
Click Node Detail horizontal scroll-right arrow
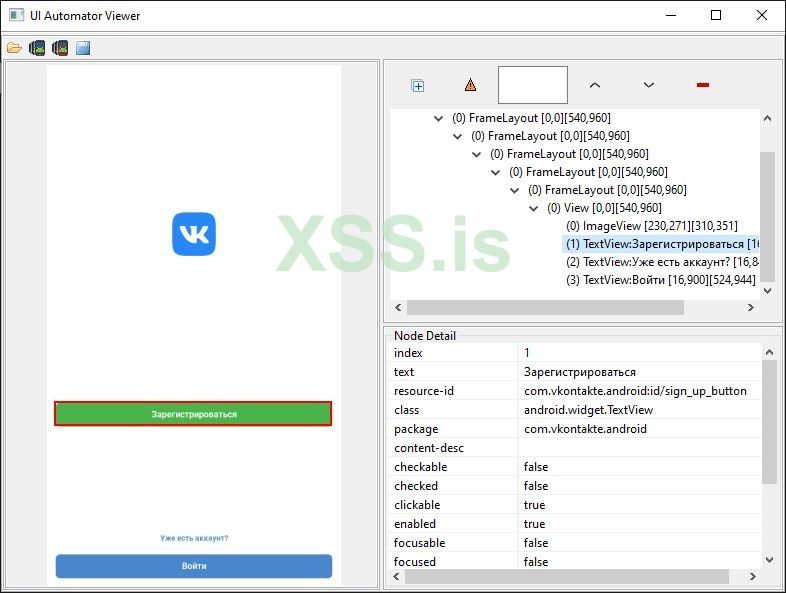pos(752,576)
